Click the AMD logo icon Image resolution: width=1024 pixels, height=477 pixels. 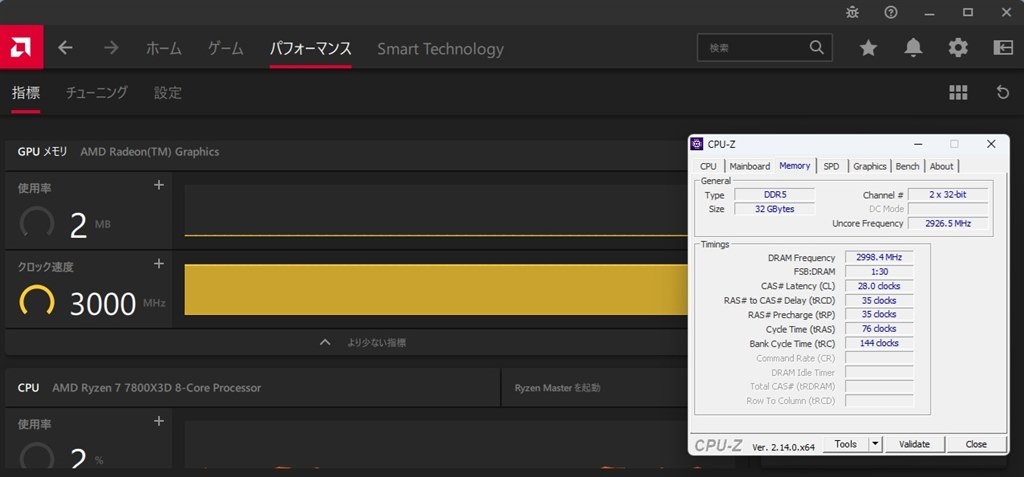[22, 47]
